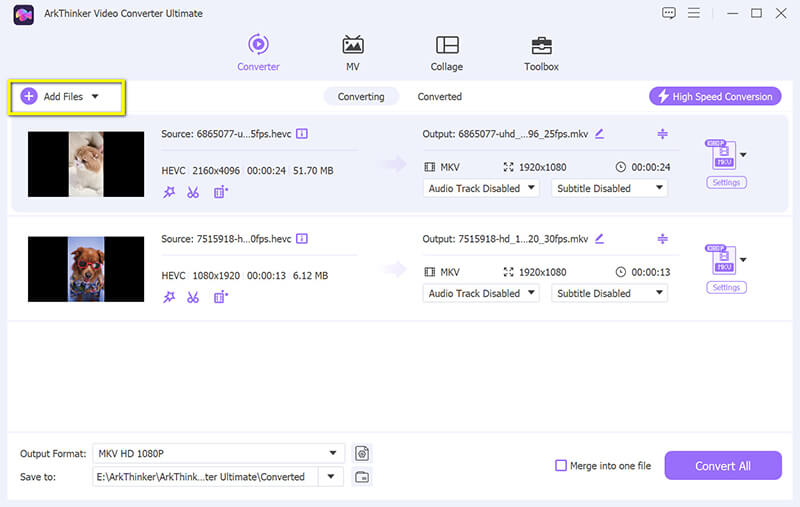Click the ArkThinker app logo
The height and width of the screenshot is (507, 800).
[23, 14]
